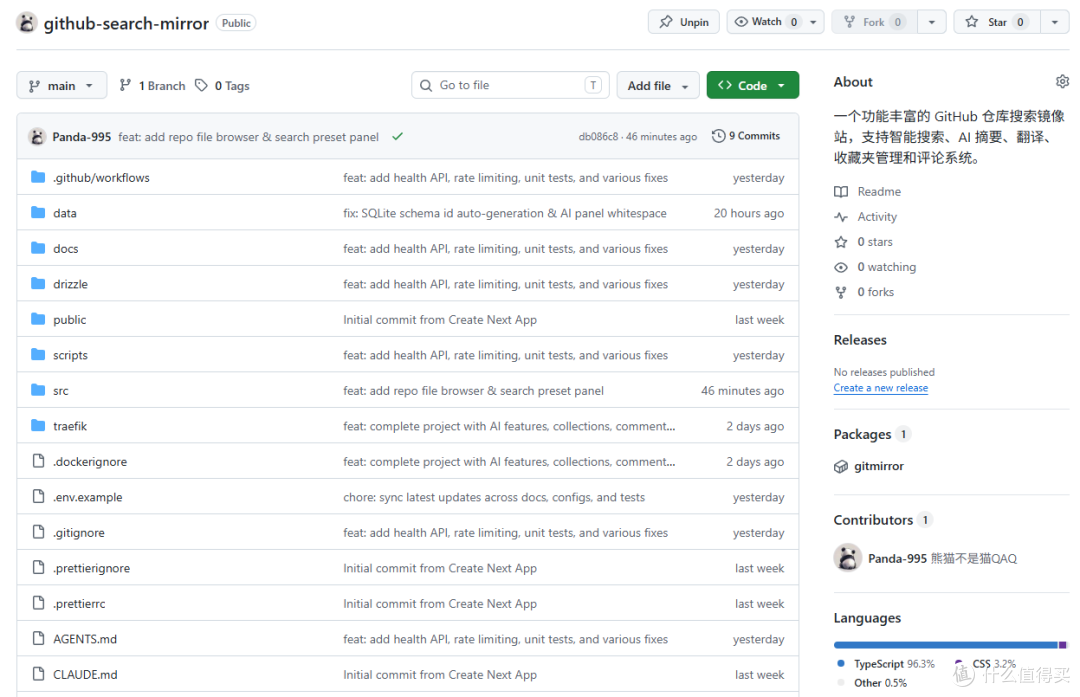The height and width of the screenshot is (697, 1080).
Task: Click the Activity pulse icon
Action: coord(841,217)
